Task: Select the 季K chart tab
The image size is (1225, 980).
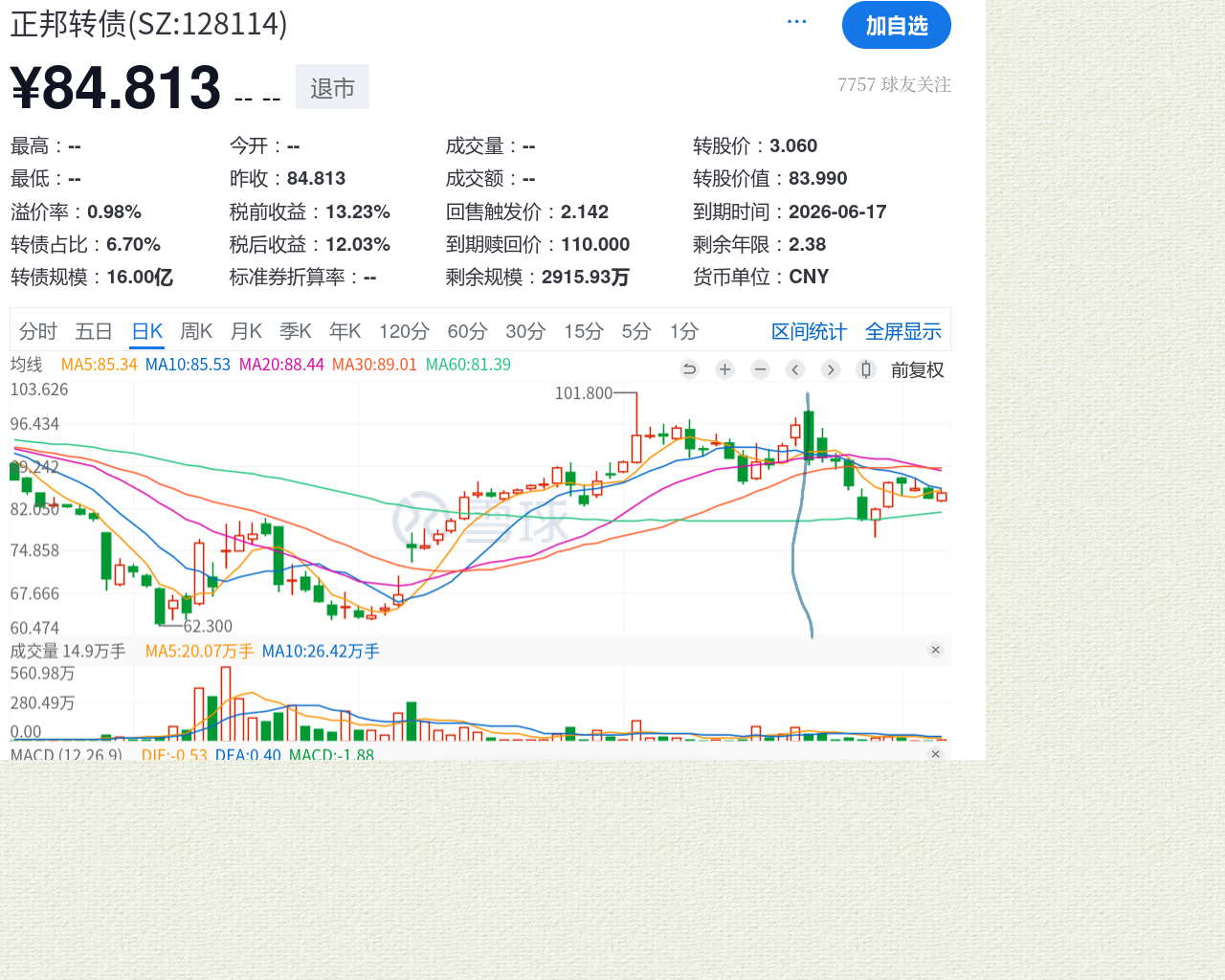Action: pyautogui.click(x=296, y=331)
